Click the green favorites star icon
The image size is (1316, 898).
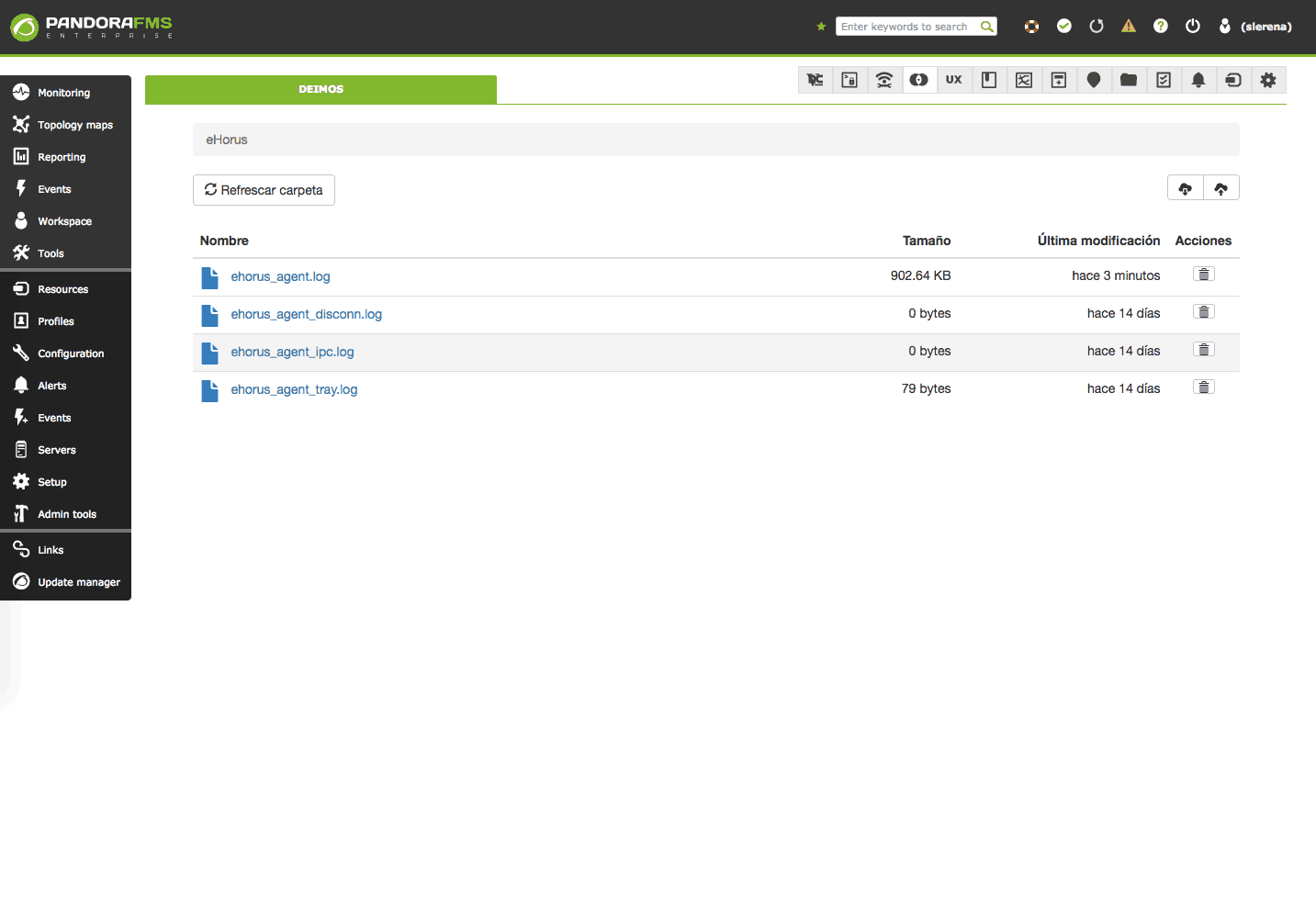[x=821, y=27]
